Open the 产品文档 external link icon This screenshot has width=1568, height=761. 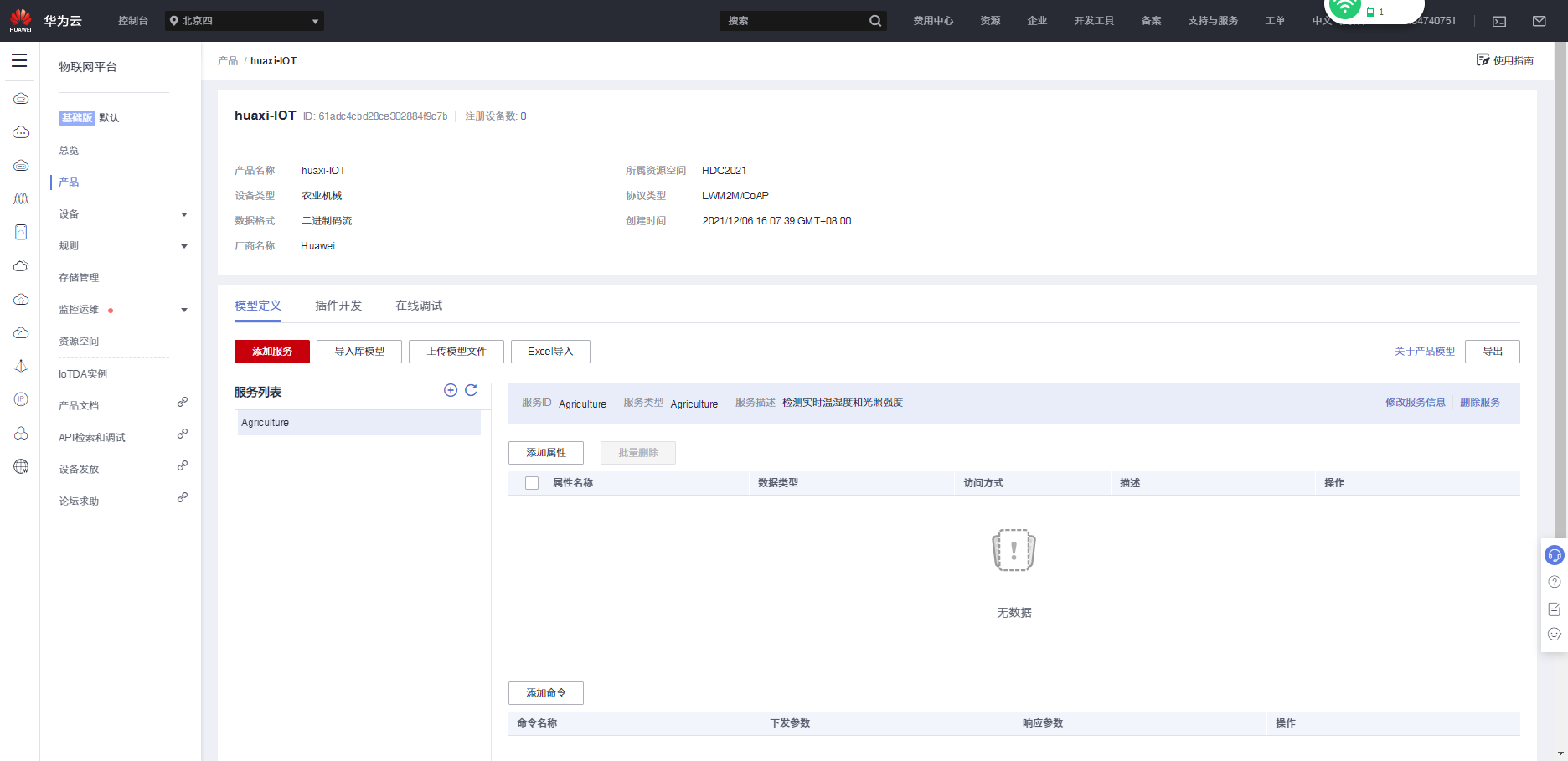click(183, 402)
